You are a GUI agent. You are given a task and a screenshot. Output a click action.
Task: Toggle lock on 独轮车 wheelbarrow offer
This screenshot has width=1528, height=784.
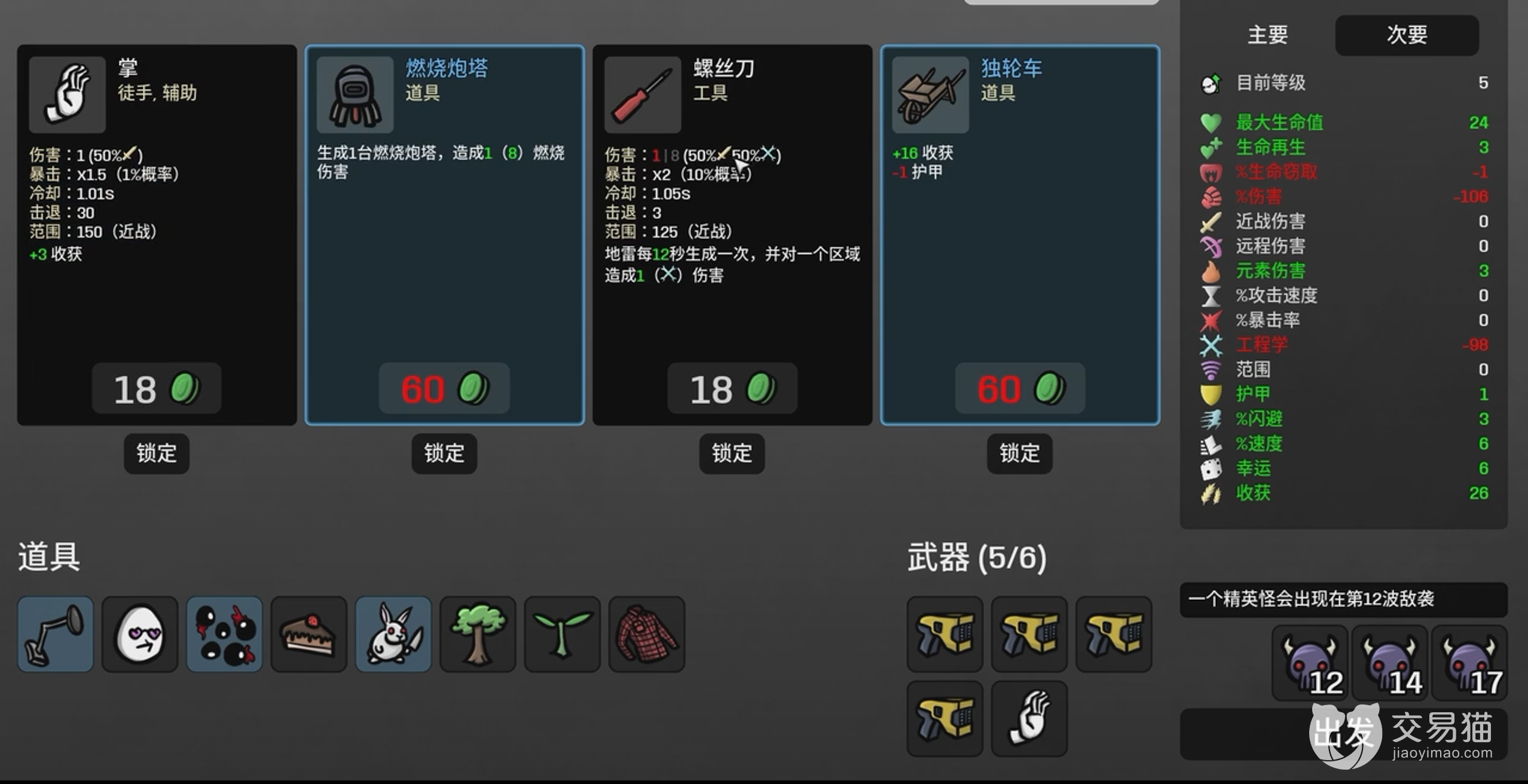(1020, 454)
